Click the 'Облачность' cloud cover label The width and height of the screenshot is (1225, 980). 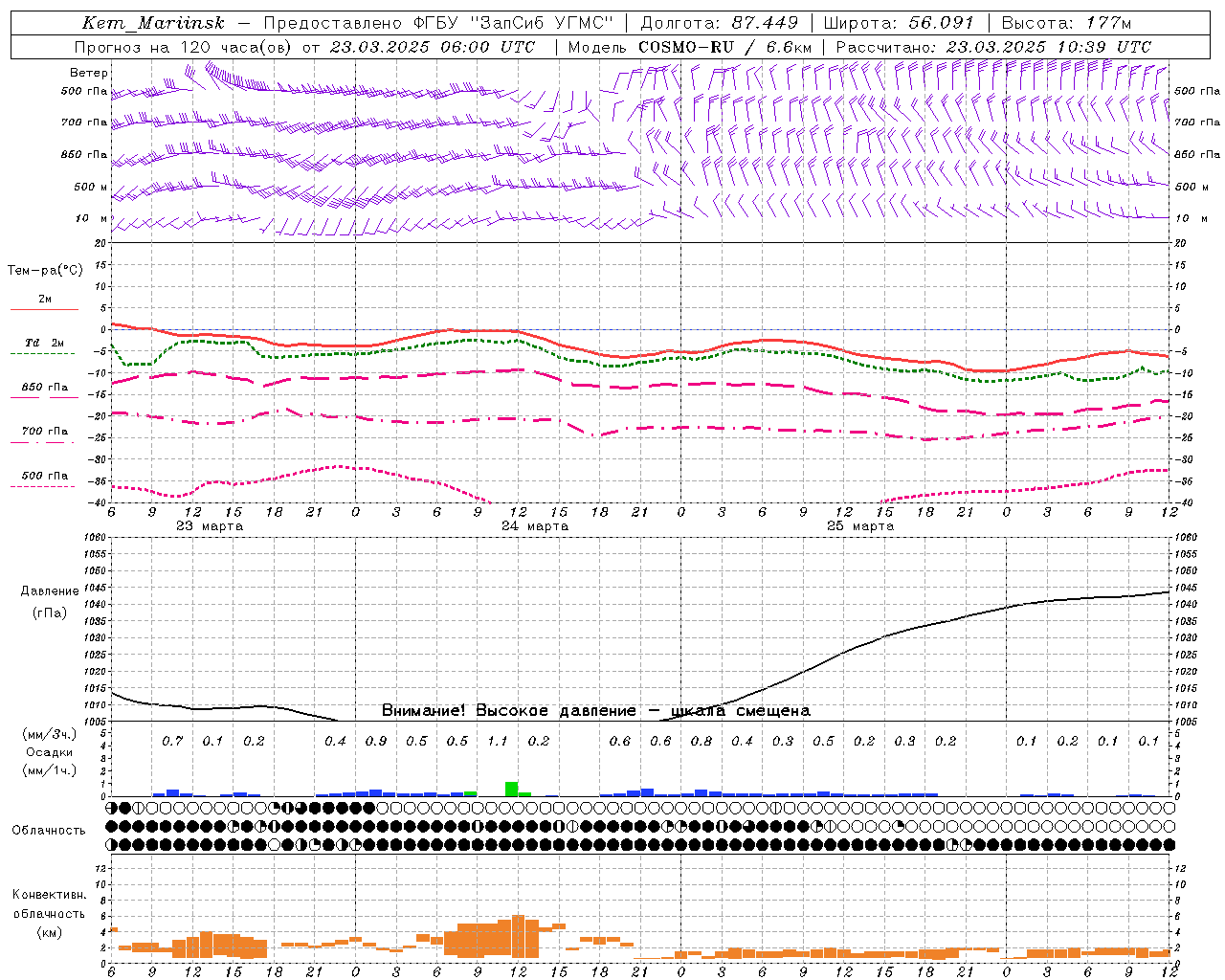(x=49, y=831)
